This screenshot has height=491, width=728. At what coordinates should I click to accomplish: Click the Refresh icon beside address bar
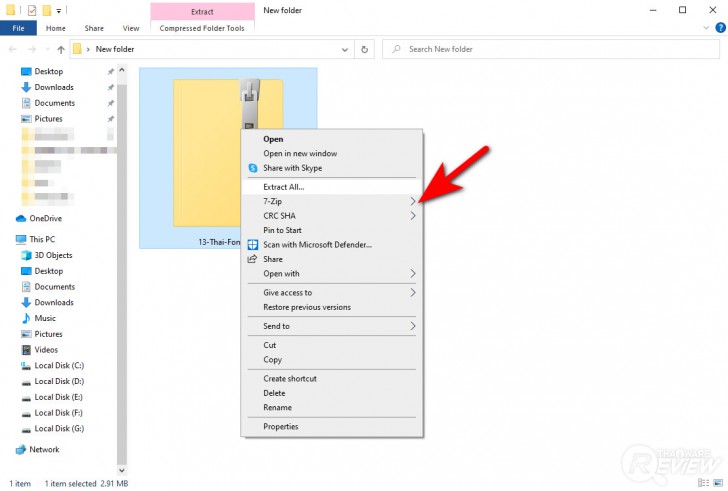pos(364,49)
